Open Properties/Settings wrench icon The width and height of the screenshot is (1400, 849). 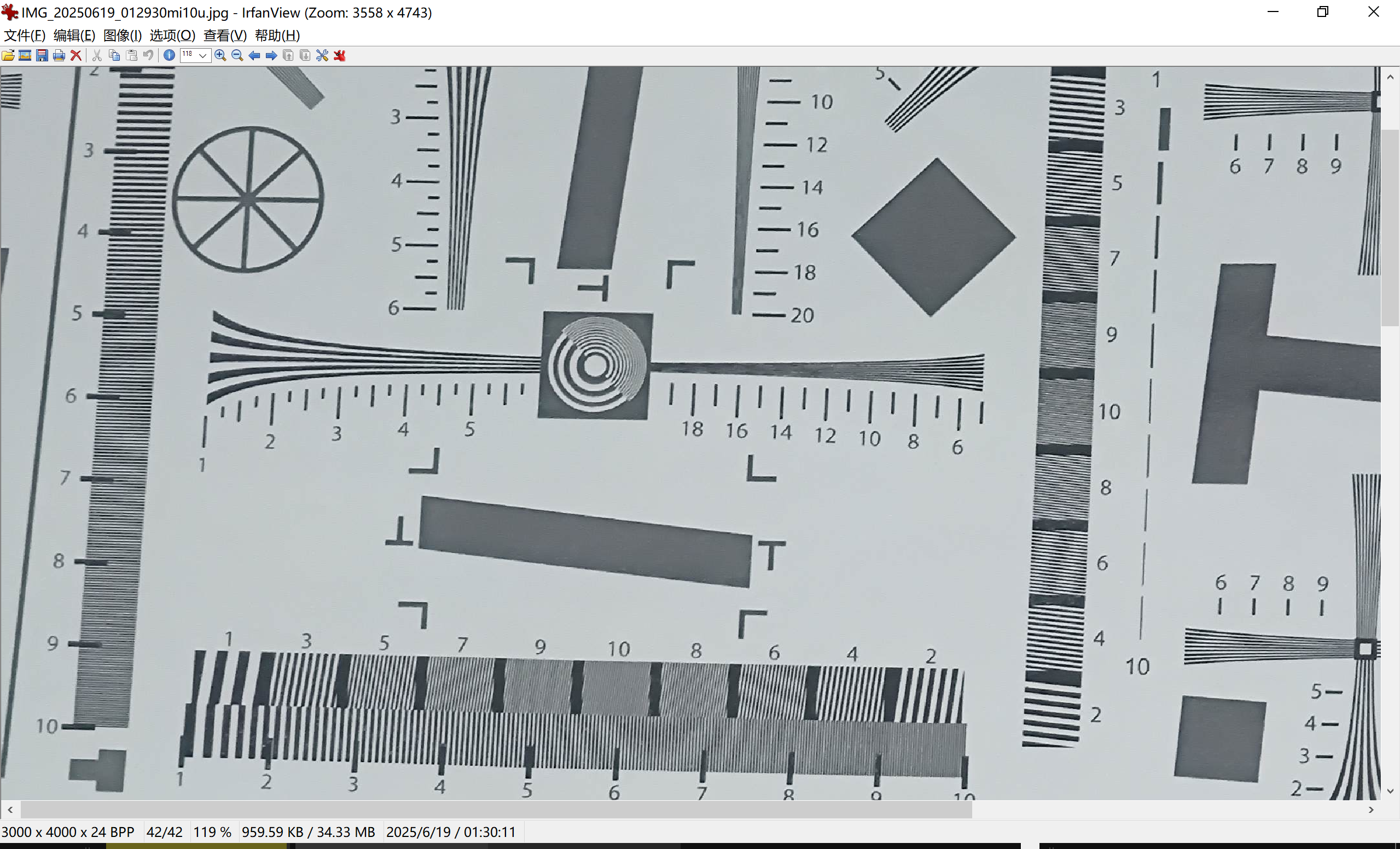(x=322, y=55)
